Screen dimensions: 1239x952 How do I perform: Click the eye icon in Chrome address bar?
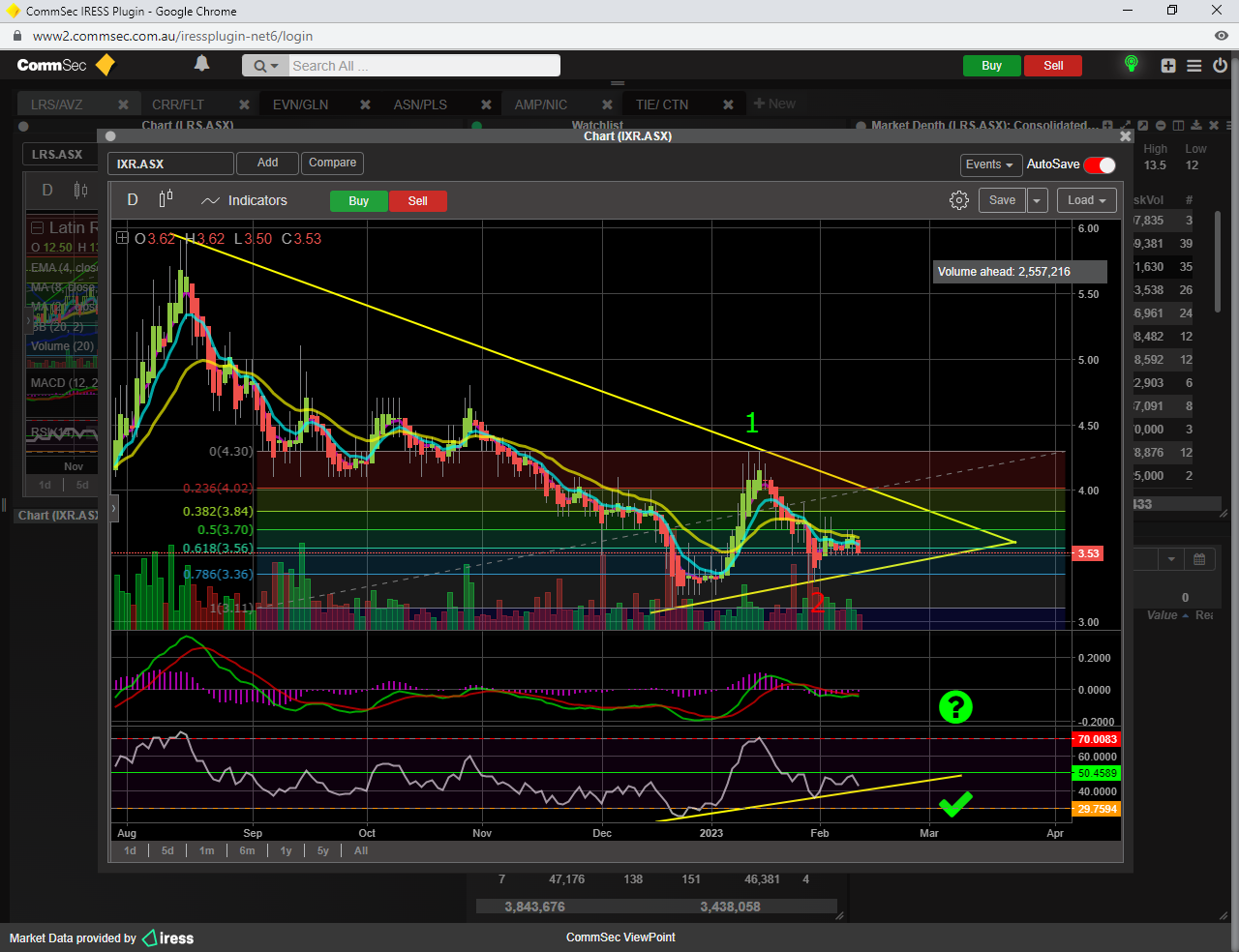[x=1221, y=36]
